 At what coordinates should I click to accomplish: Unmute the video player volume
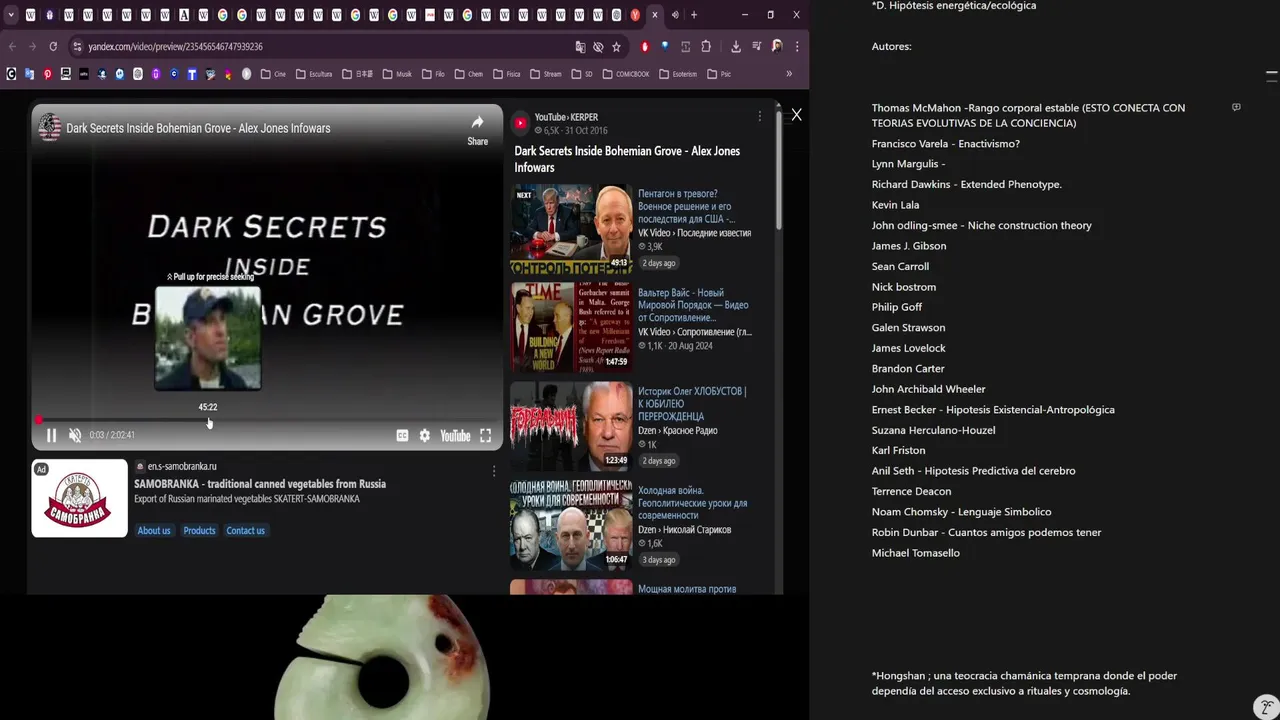pos(75,435)
